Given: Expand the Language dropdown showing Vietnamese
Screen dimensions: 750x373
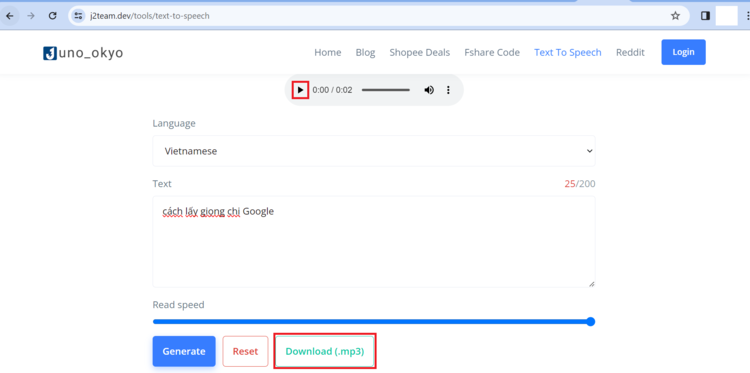Looking at the screenshot, I should tap(374, 151).
